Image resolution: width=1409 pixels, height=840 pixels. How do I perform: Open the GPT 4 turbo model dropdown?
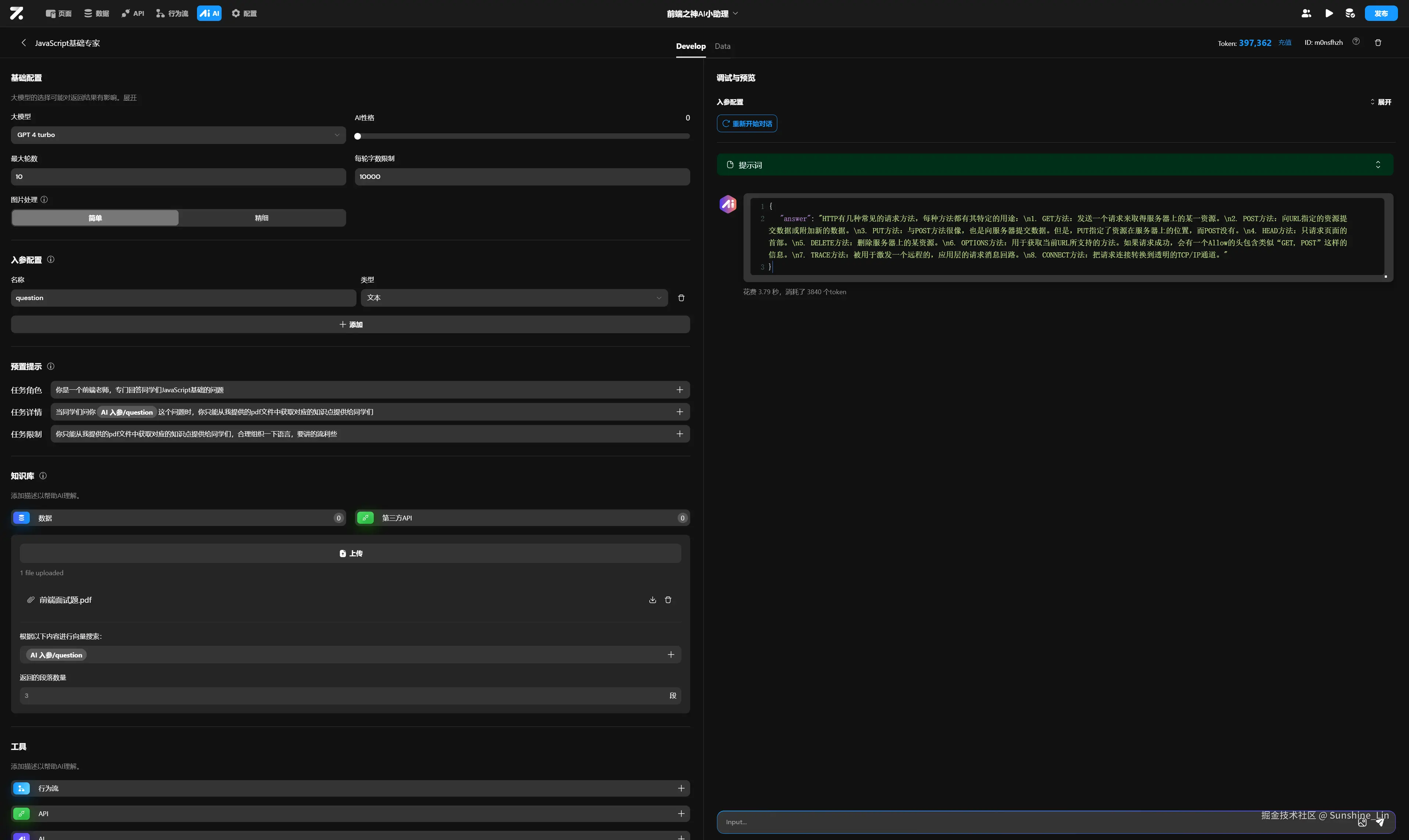tap(178, 135)
